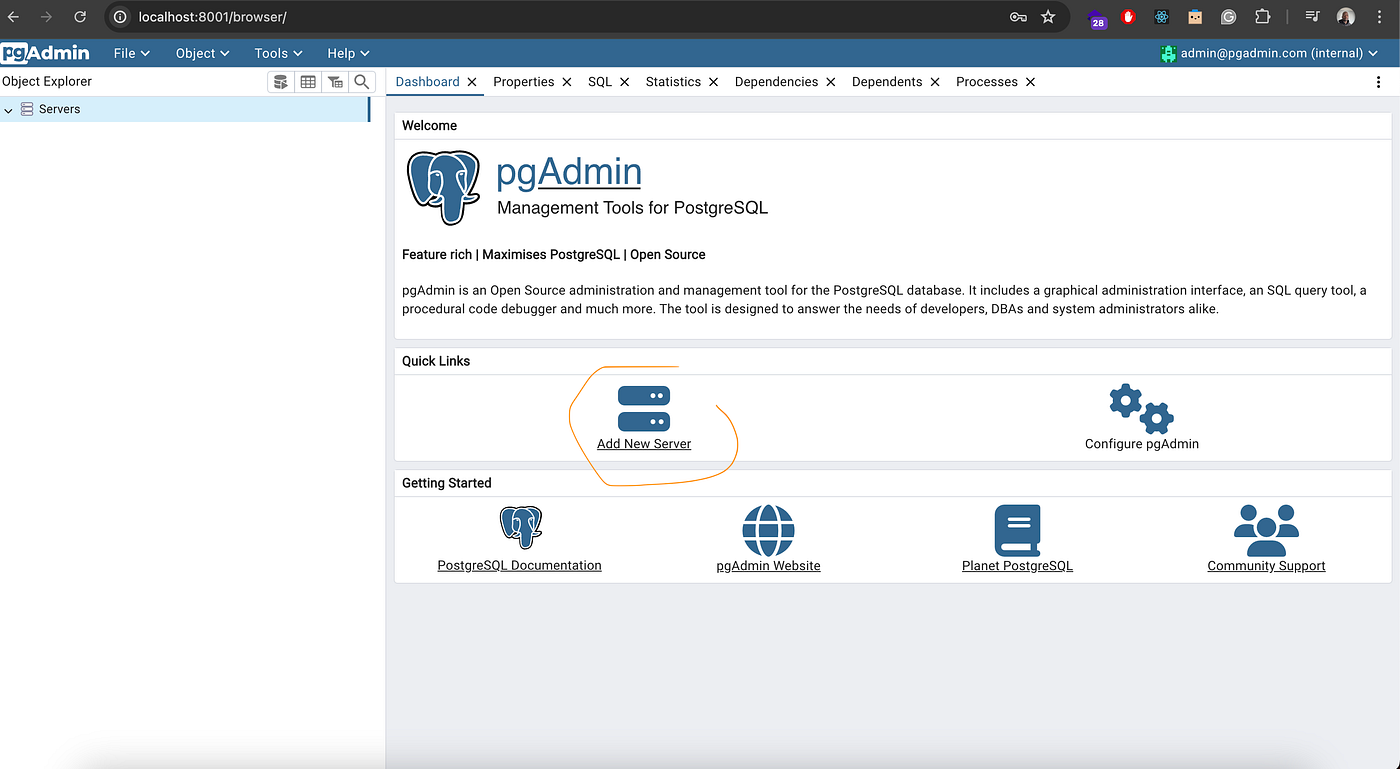Click the password key icon in address bar
Viewport: 1400px width, 769px height.
[1018, 17]
